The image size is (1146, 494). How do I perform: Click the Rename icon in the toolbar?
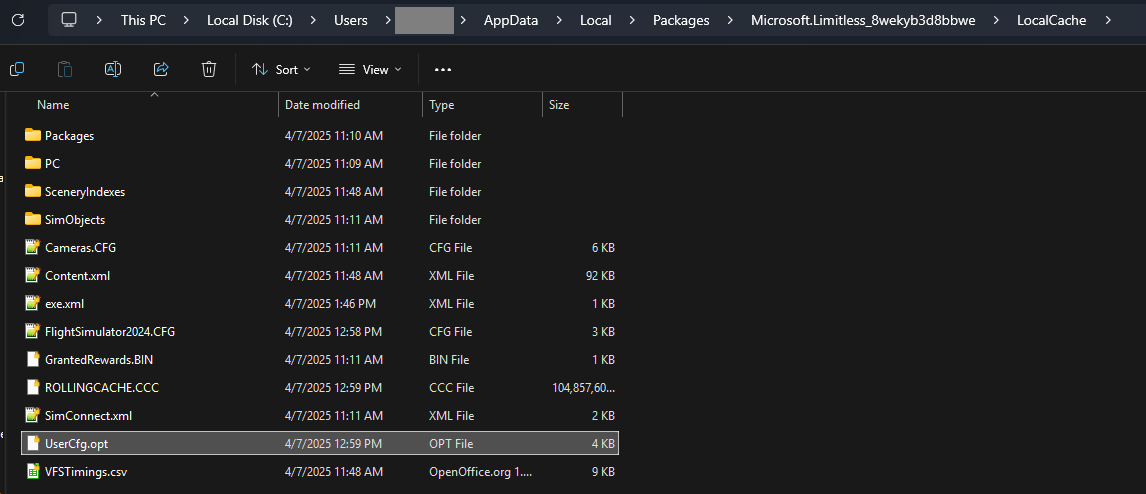tap(113, 69)
